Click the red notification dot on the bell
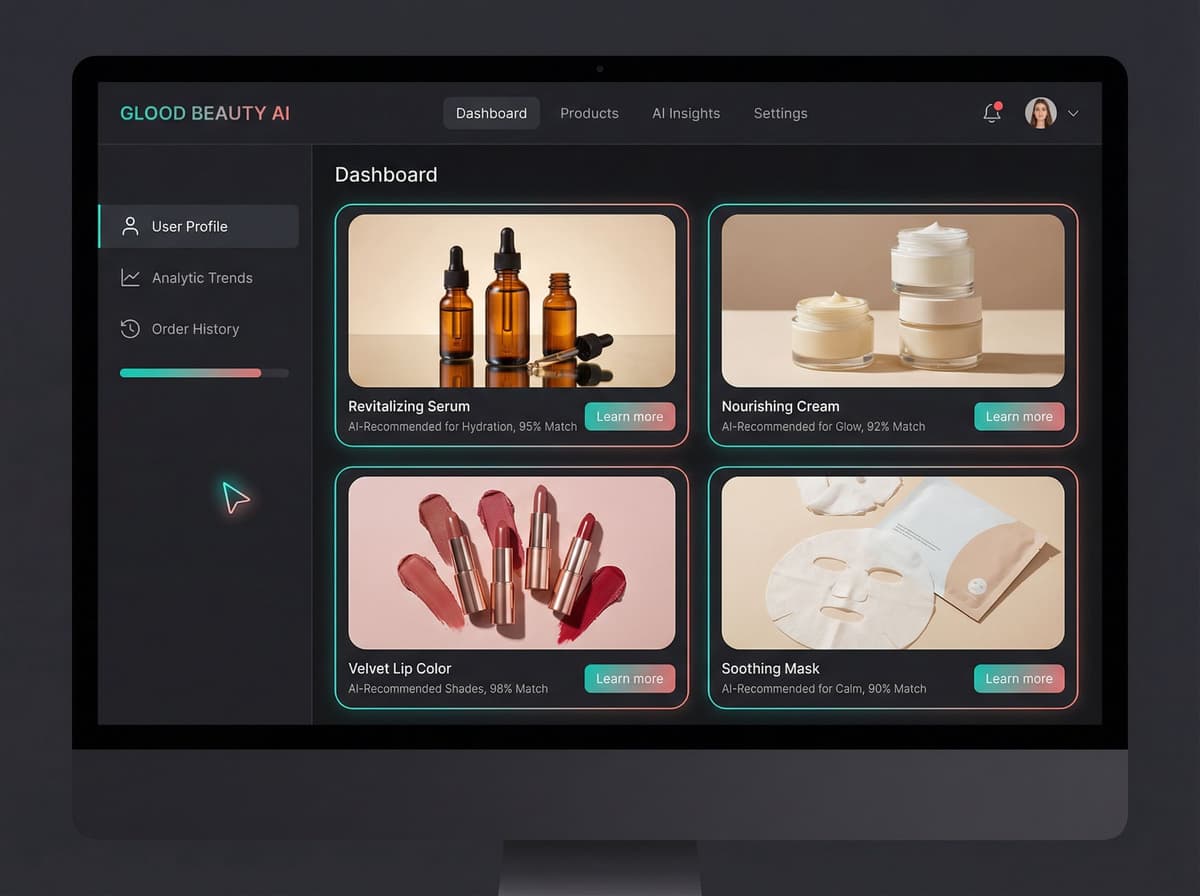Screen dimensions: 1200x896 1000,104
